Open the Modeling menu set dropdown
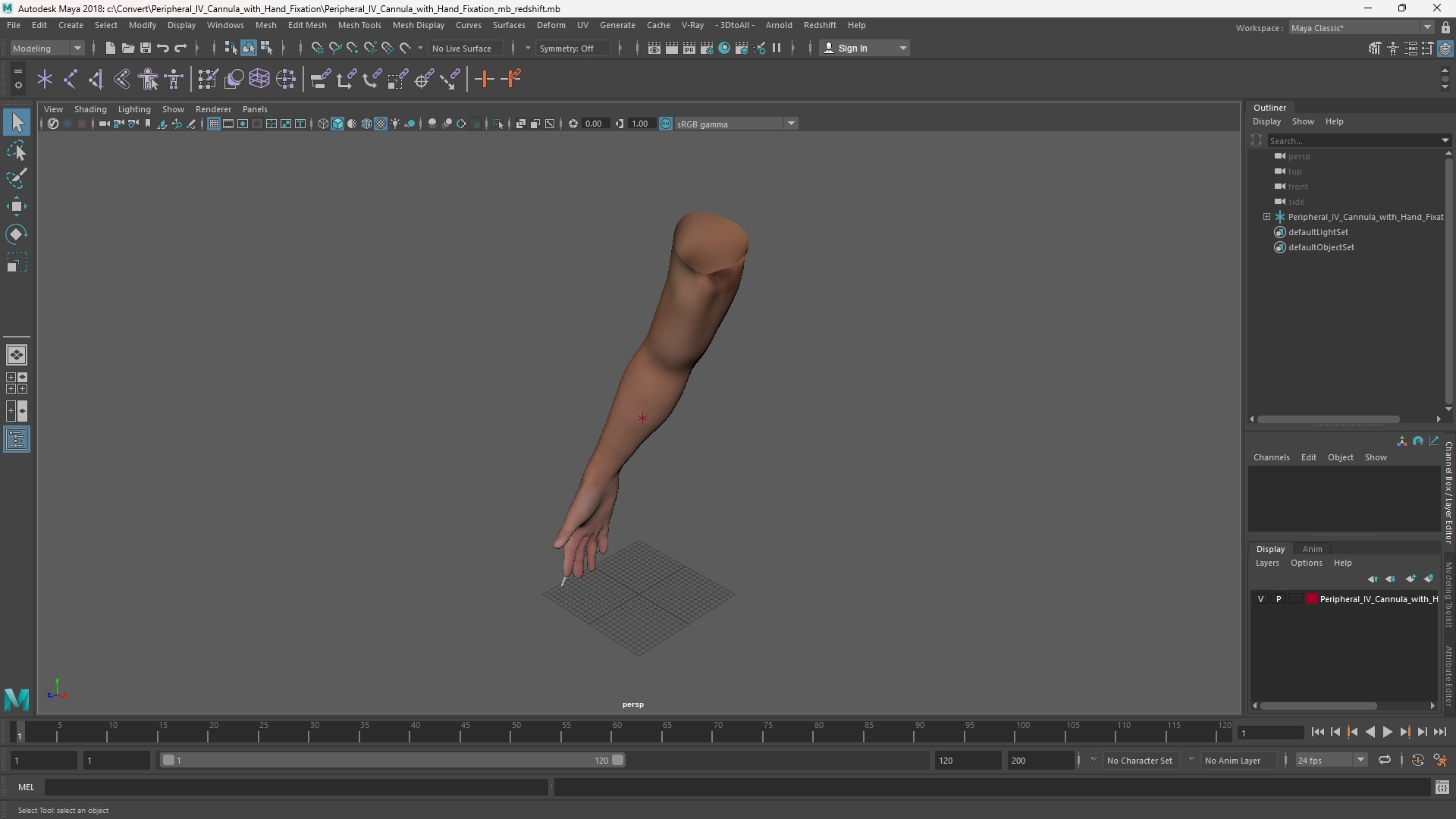1456x819 pixels. [x=47, y=48]
